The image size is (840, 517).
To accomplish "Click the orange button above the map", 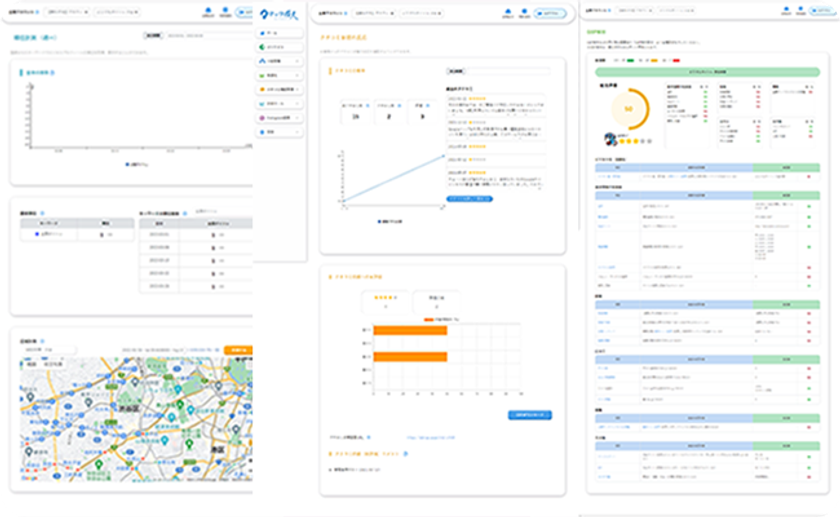I will [x=238, y=350].
